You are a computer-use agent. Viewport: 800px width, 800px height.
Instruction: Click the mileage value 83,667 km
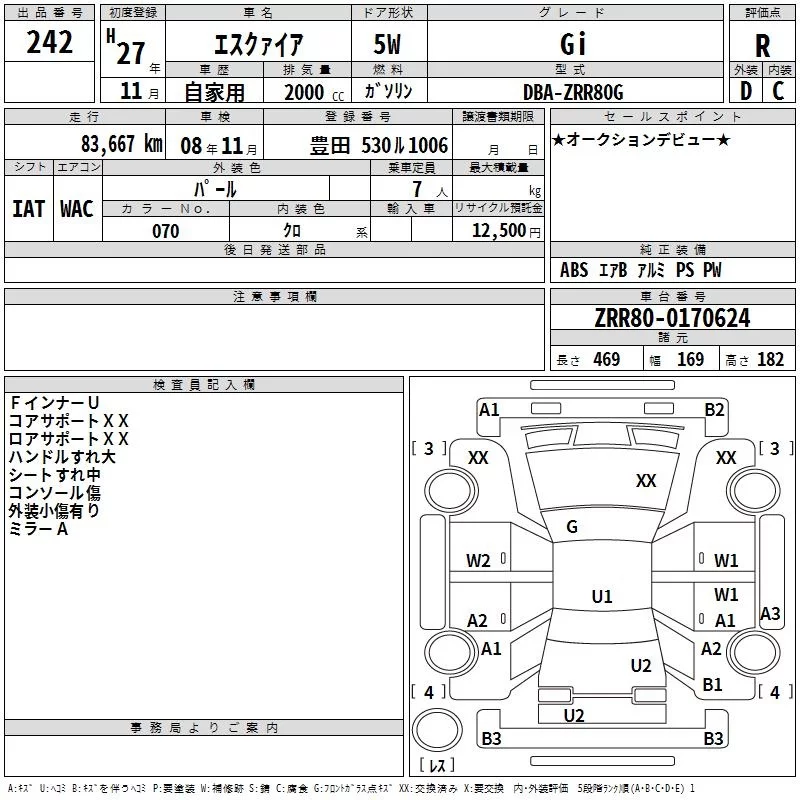121,144
